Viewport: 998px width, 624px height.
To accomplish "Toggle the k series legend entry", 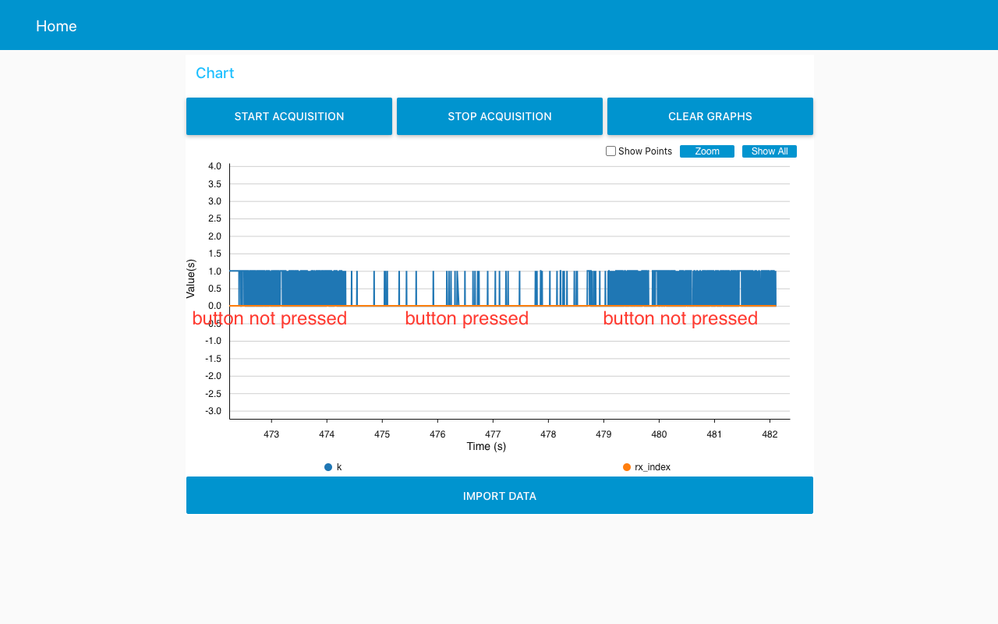I will (x=333, y=467).
